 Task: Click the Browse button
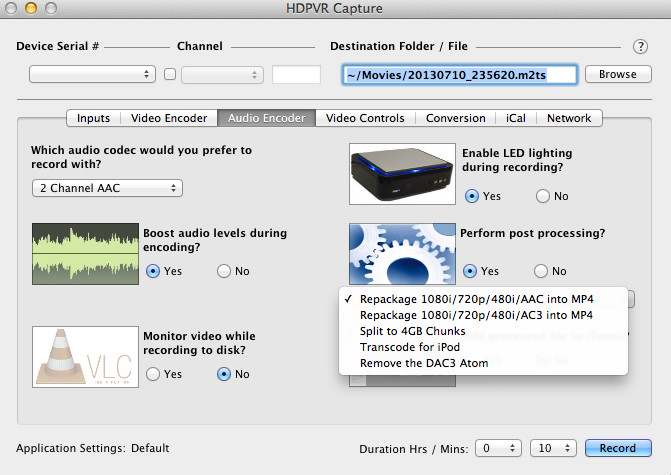[x=617, y=74]
